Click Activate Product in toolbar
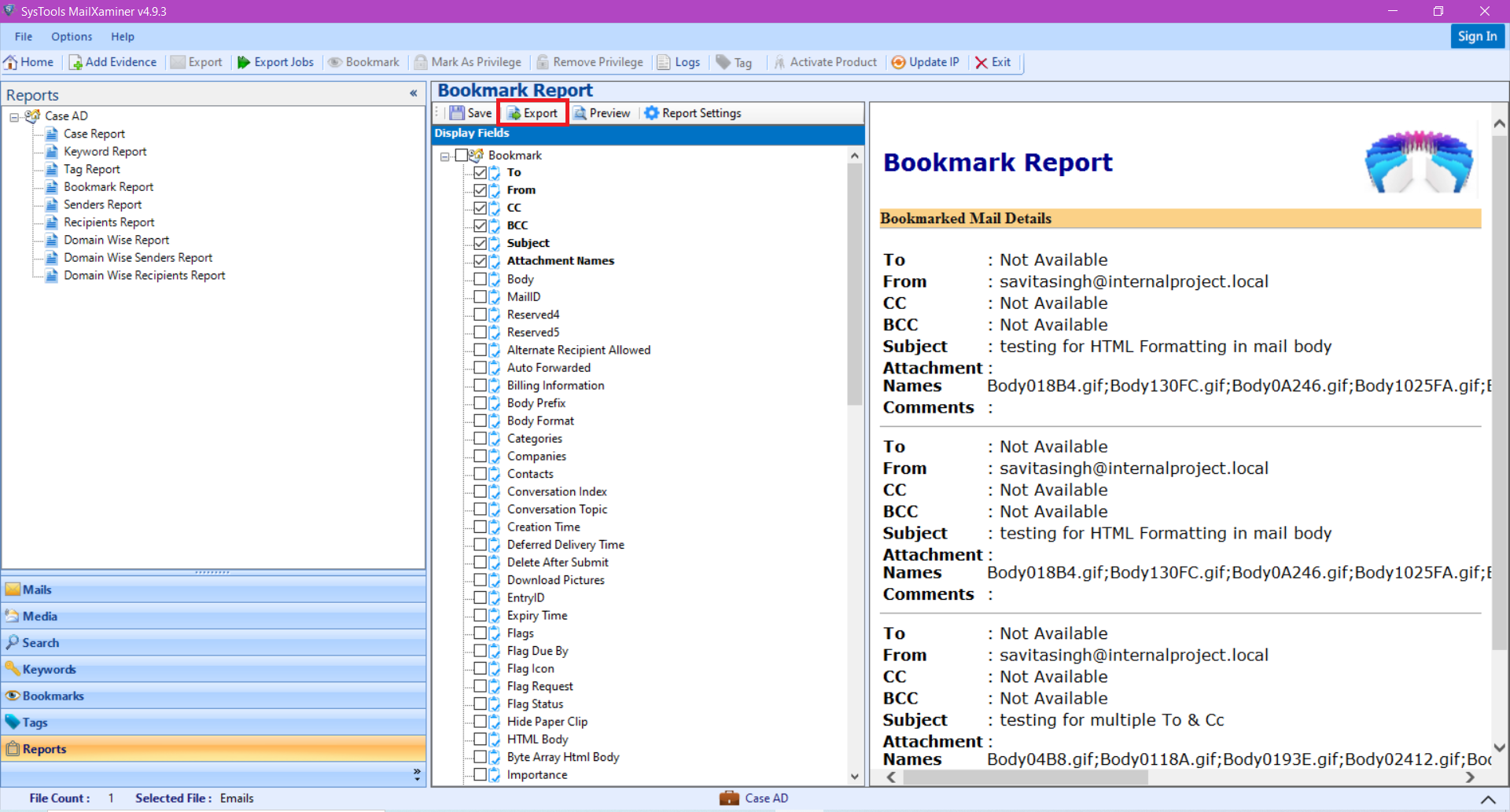Viewport: 1510px width, 812px height. tap(825, 62)
